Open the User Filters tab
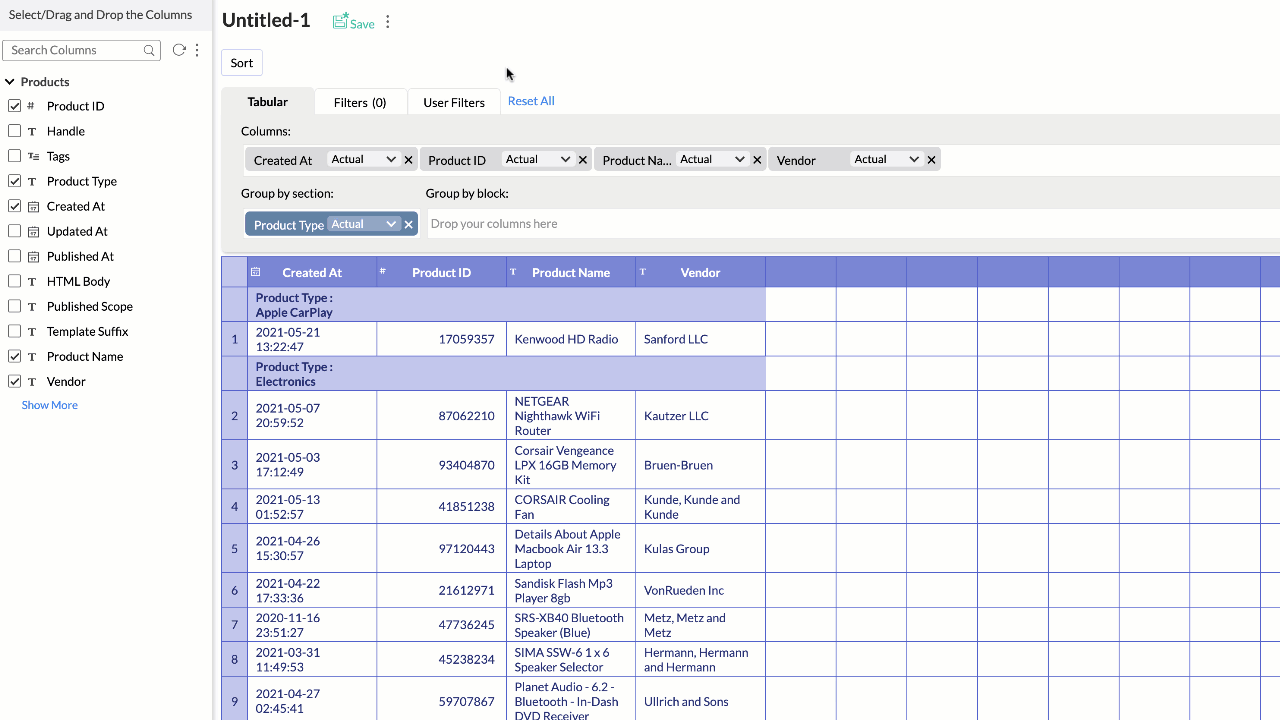1280x720 pixels. [453, 101]
